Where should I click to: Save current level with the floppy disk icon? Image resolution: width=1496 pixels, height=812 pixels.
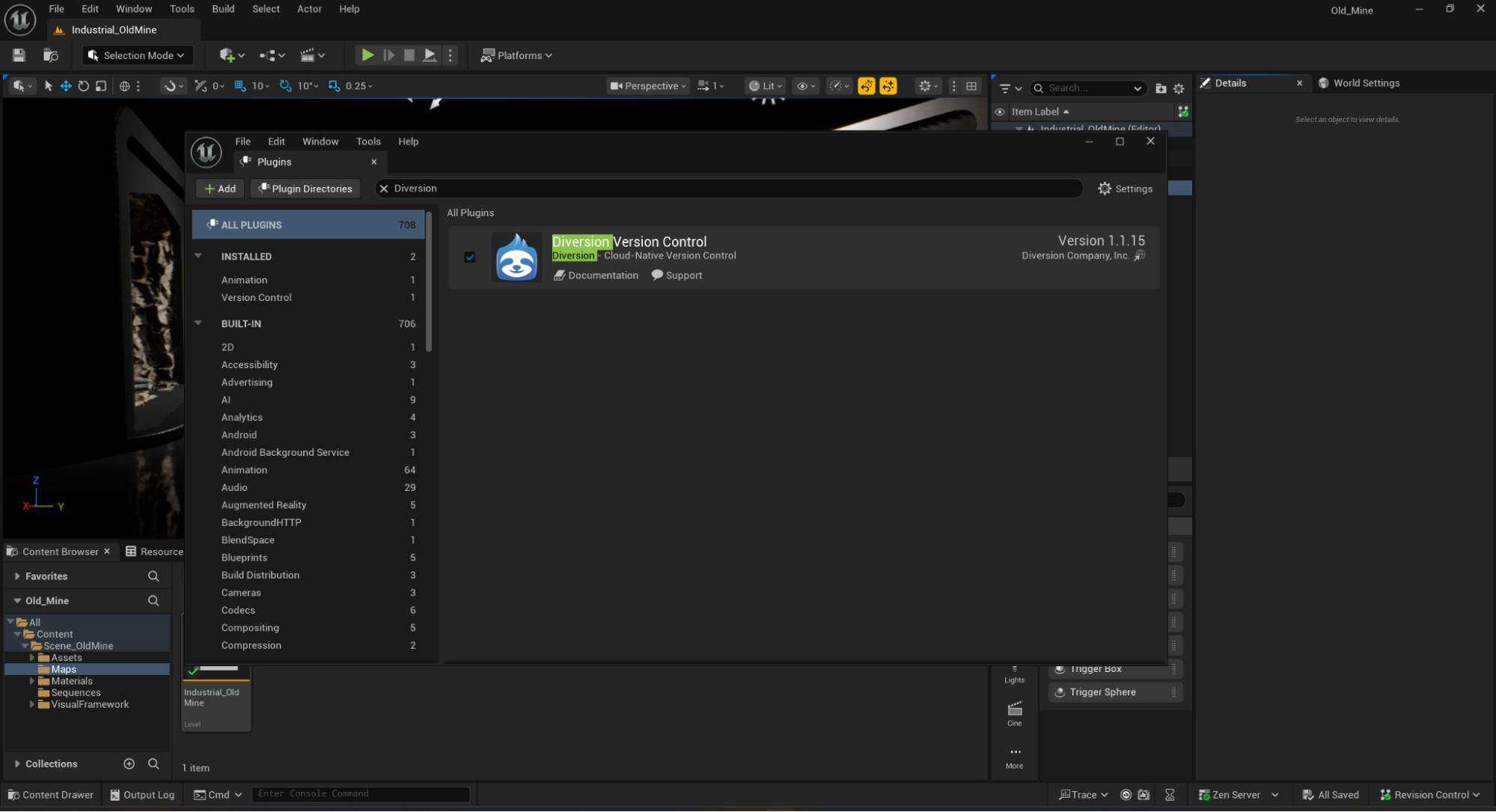(19, 55)
